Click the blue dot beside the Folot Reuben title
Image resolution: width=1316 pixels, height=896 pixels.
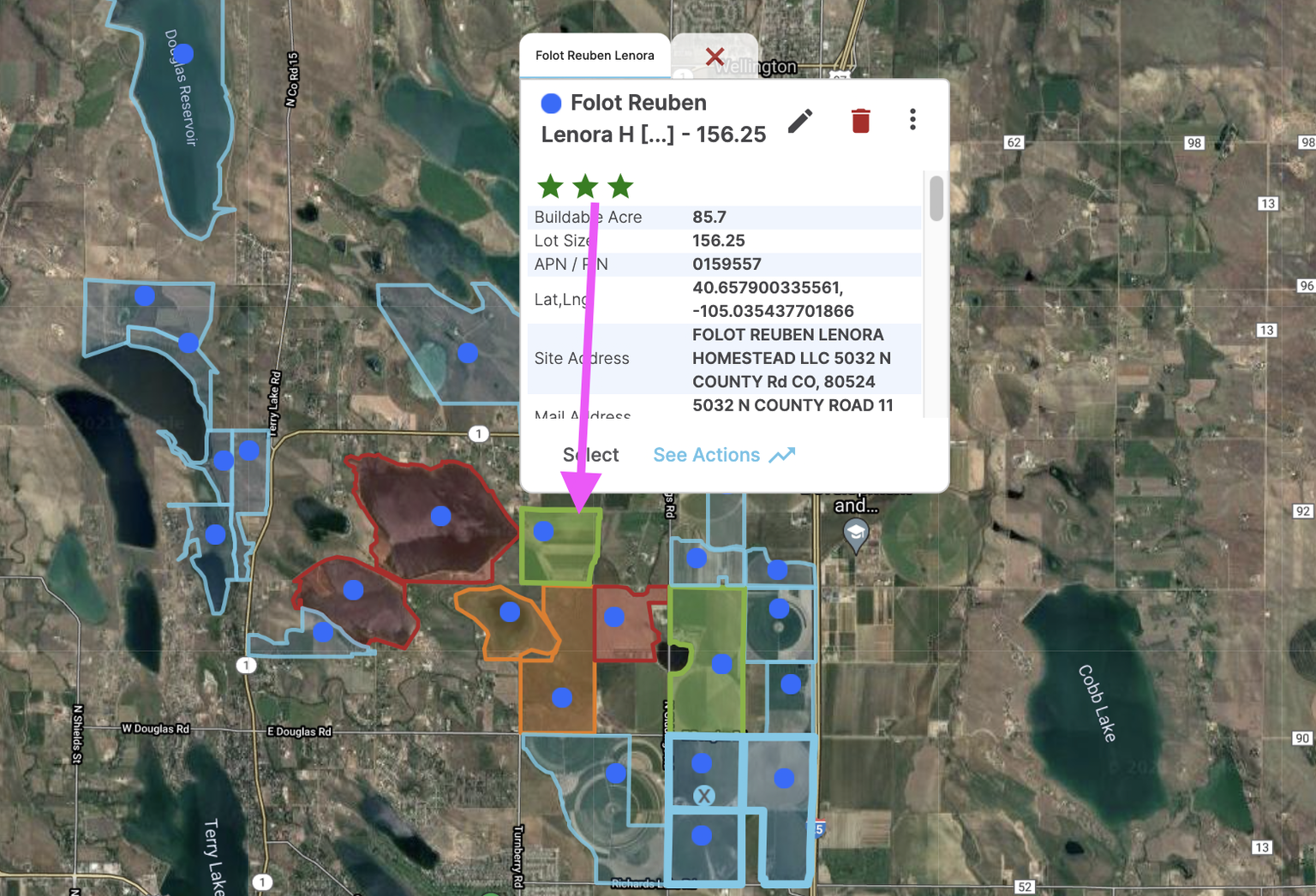(551, 103)
